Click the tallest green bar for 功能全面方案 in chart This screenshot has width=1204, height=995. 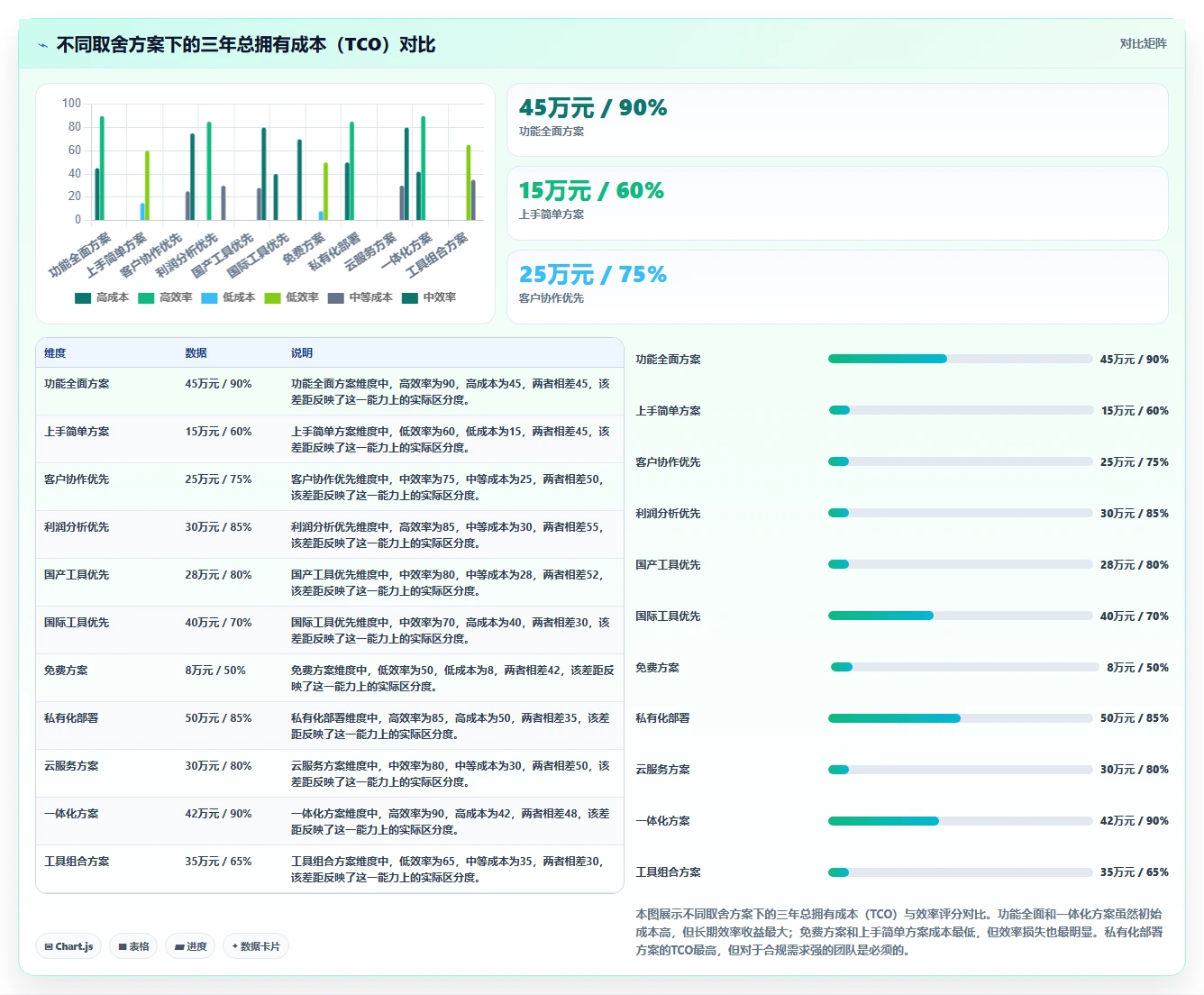coord(102,168)
